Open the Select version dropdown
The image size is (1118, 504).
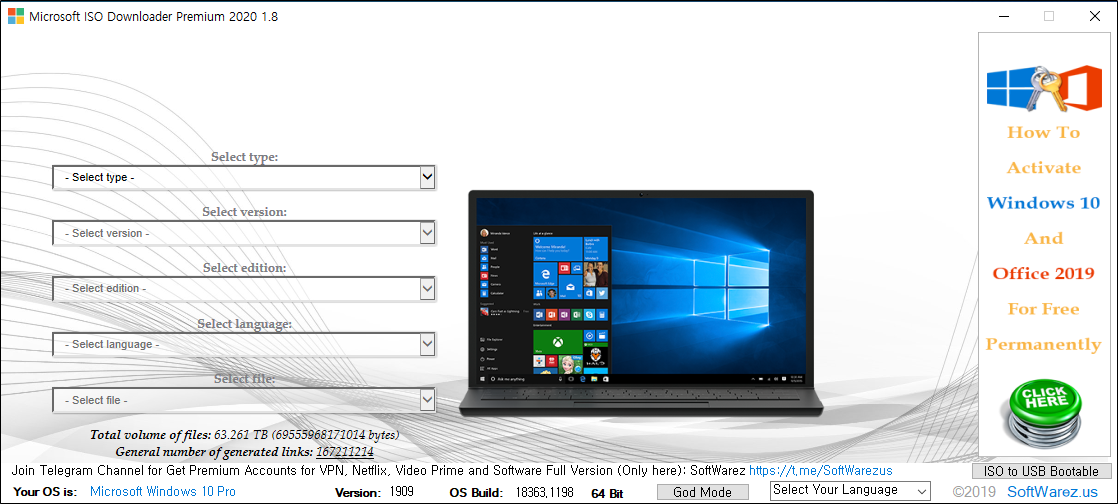243,232
